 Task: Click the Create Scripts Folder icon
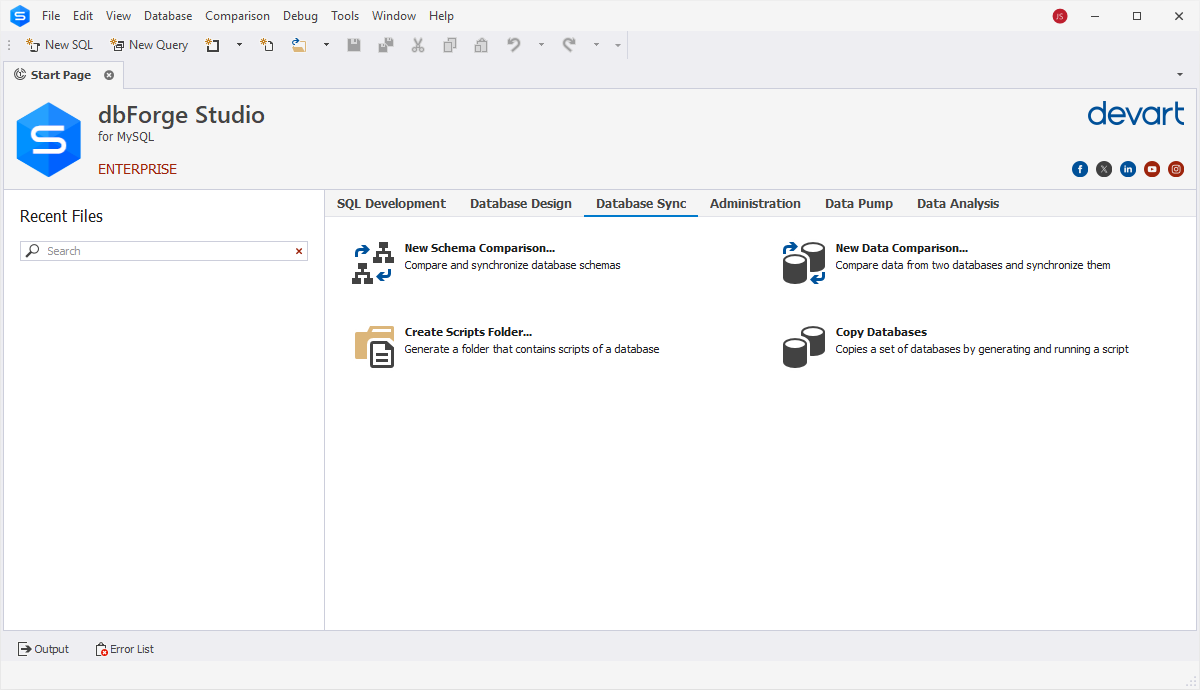coord(374,347)
